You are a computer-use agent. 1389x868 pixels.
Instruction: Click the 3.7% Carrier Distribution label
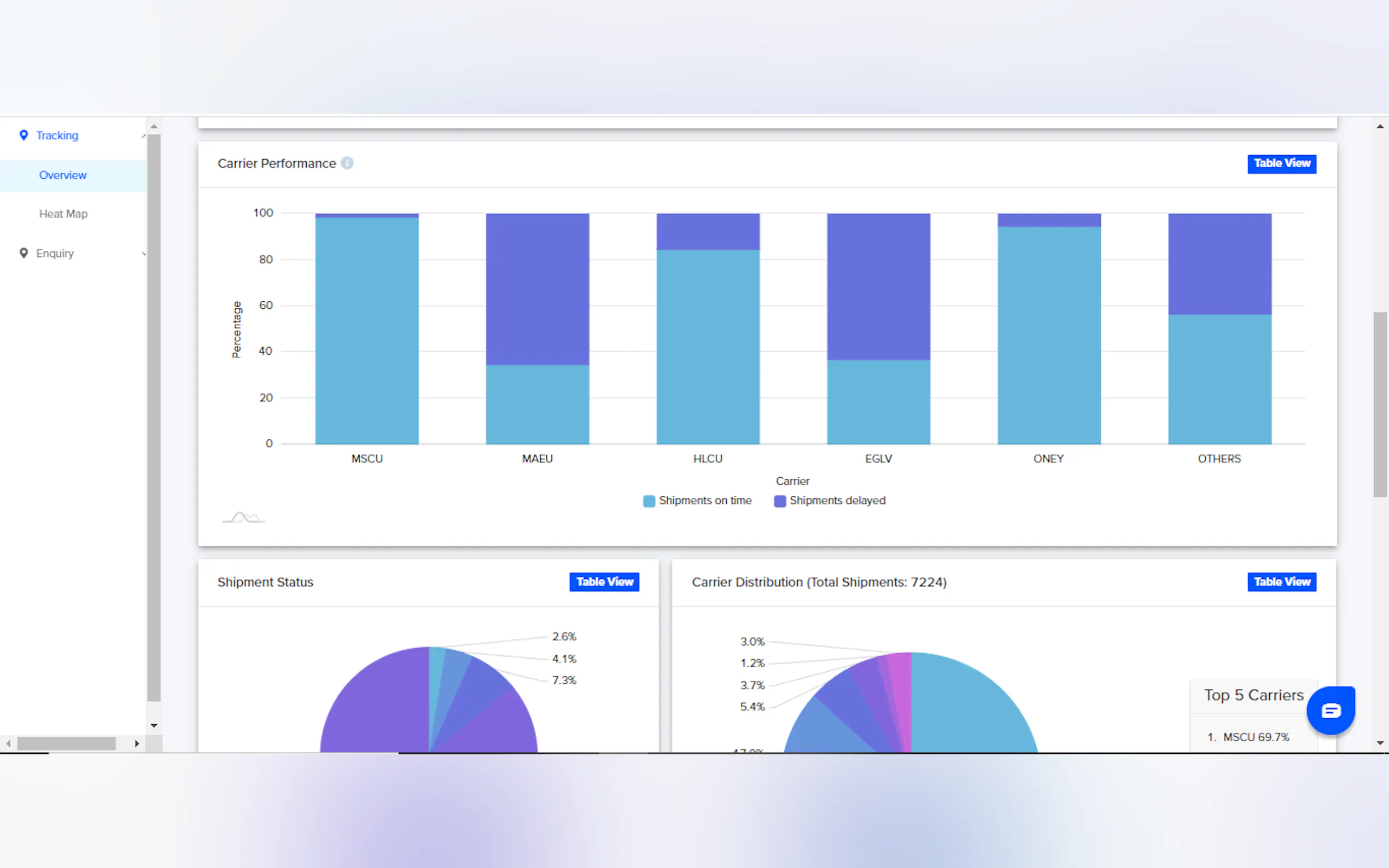click(752, 685)
